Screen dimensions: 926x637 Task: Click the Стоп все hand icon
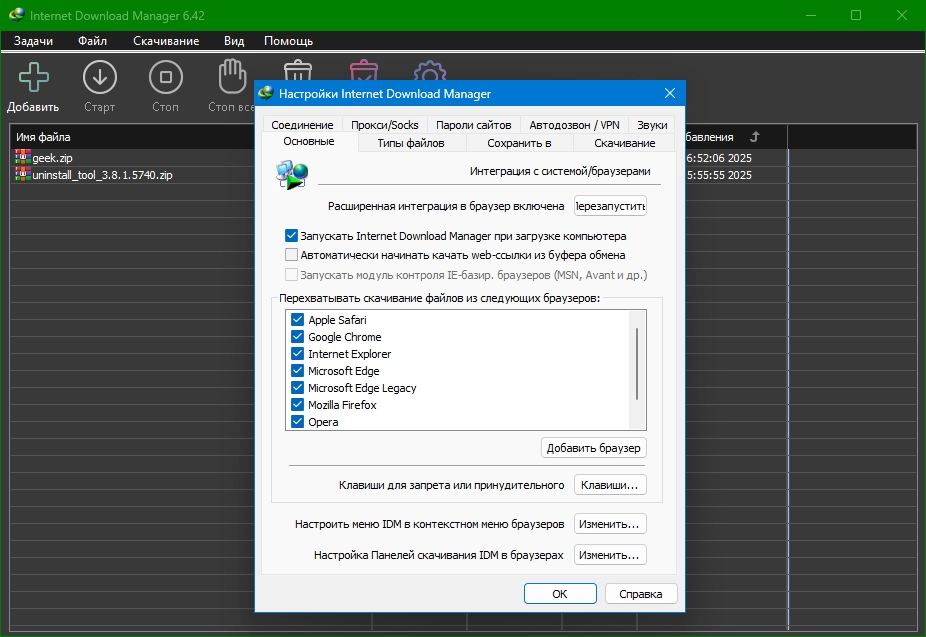click(x=232, y=76)
